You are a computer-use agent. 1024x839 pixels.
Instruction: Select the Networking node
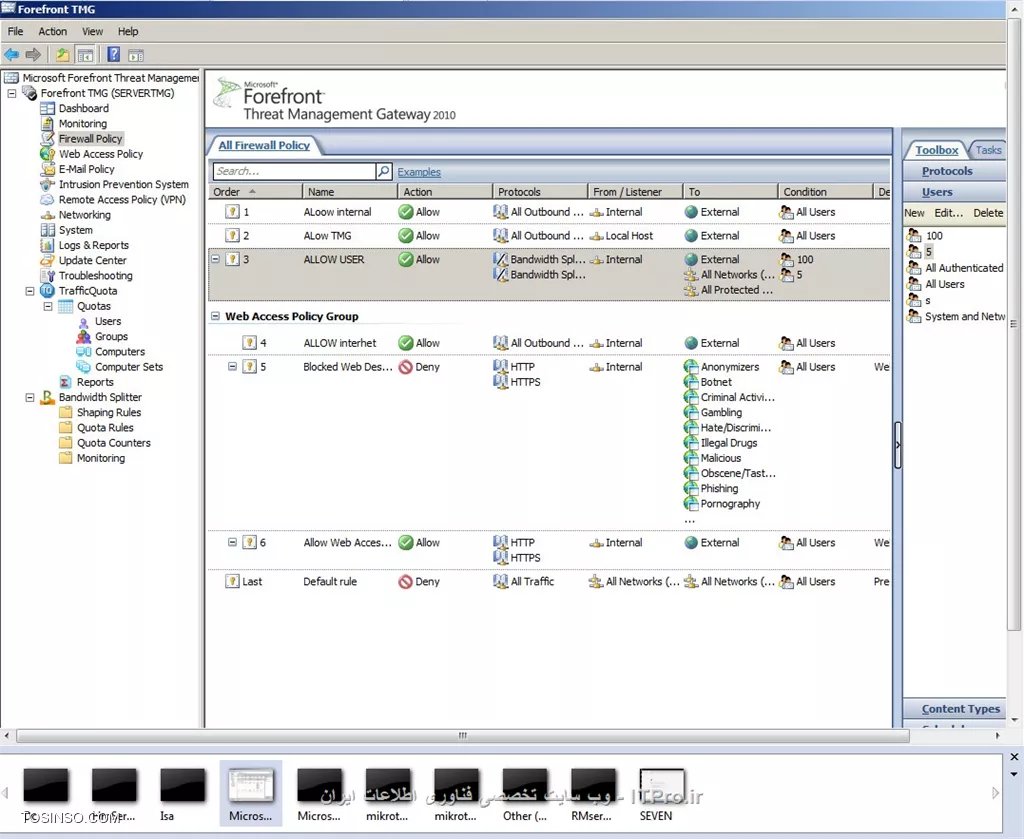[x=84, y=215]
